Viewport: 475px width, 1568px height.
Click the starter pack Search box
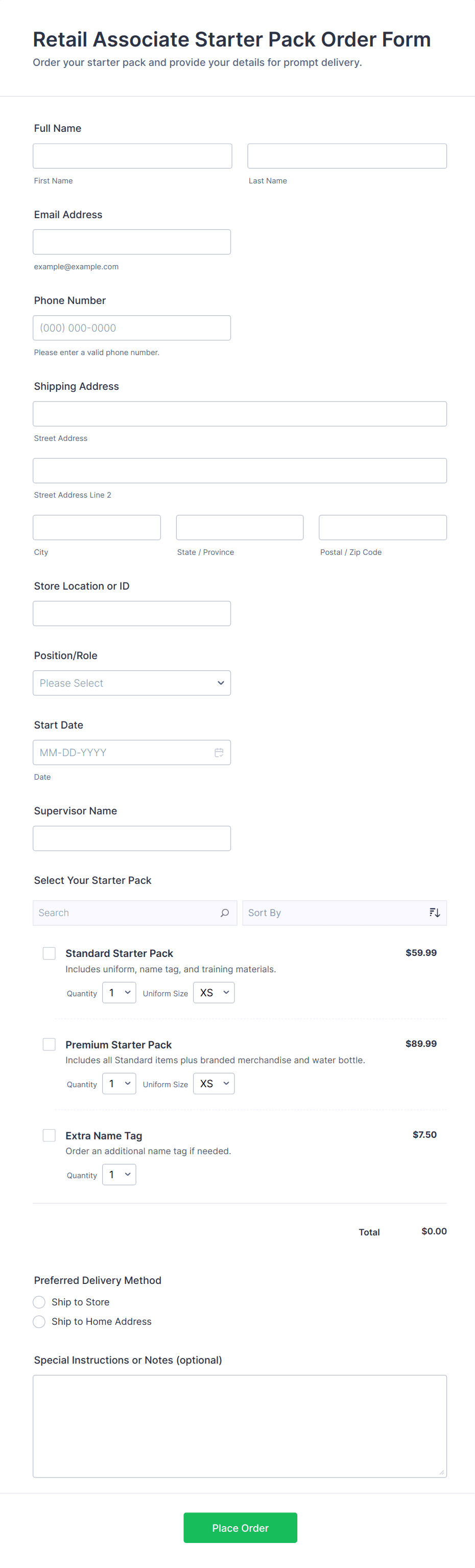(125, 912)
